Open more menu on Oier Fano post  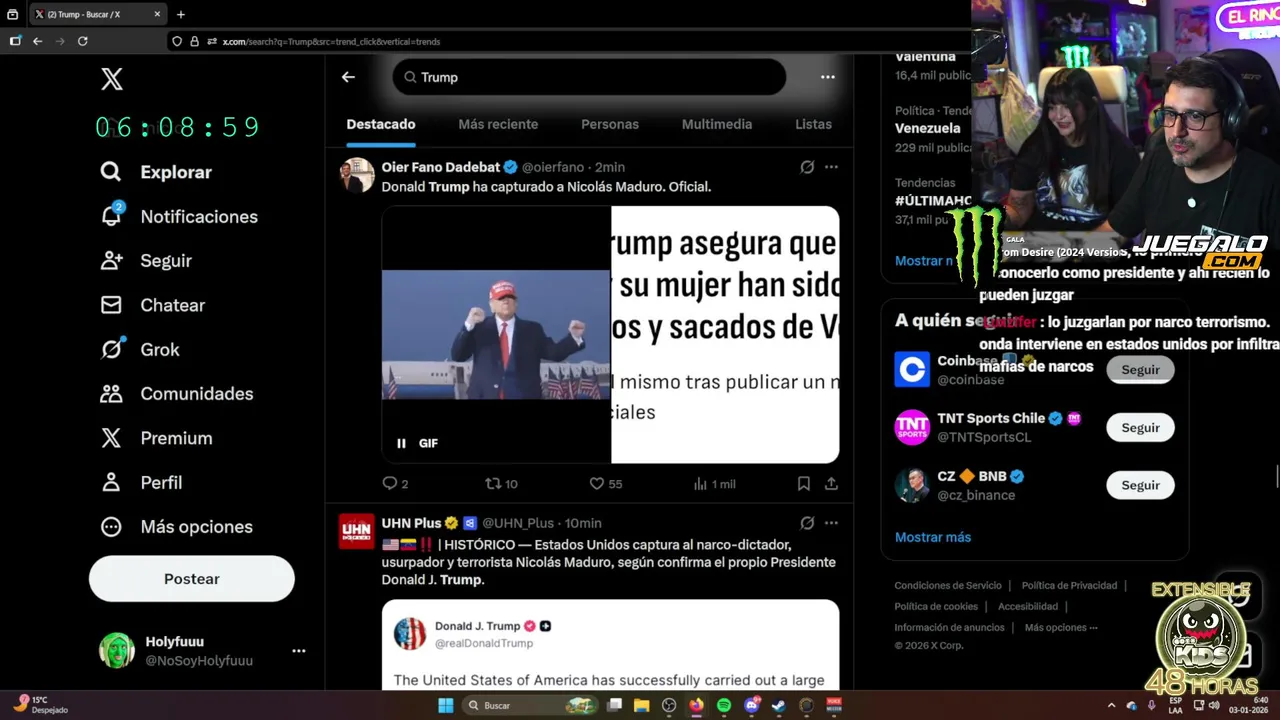[x=831, y=167]
